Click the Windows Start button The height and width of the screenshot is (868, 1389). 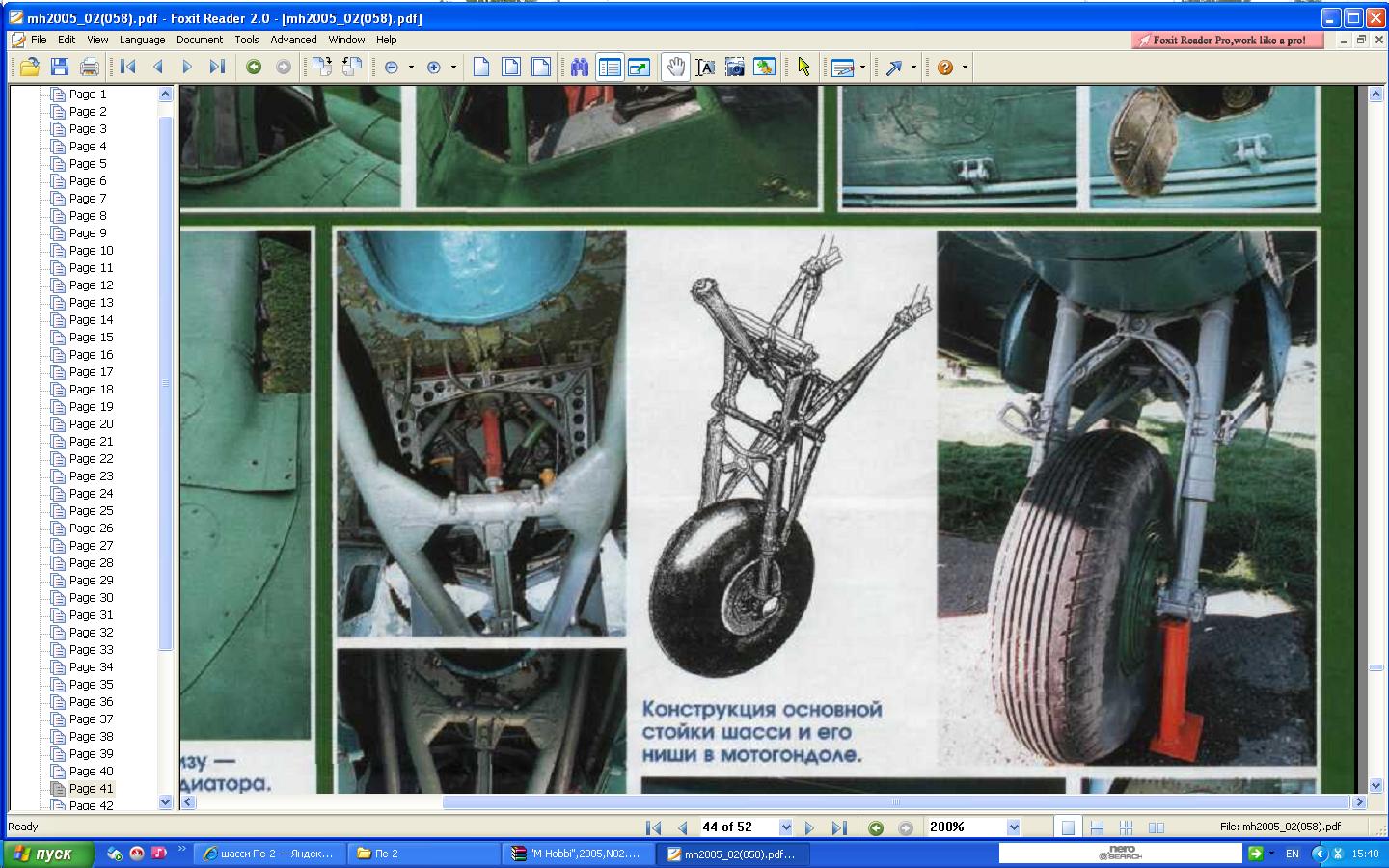click(x=46, y=854)
